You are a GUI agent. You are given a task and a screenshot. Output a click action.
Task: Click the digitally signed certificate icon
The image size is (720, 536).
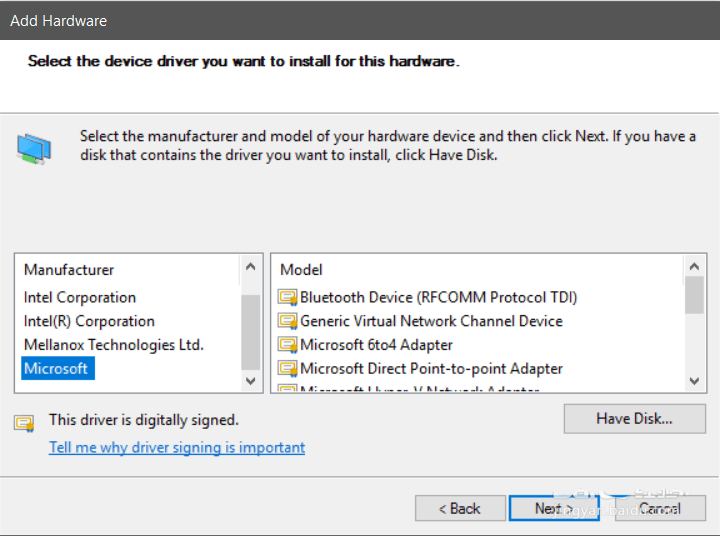point(24,422)
